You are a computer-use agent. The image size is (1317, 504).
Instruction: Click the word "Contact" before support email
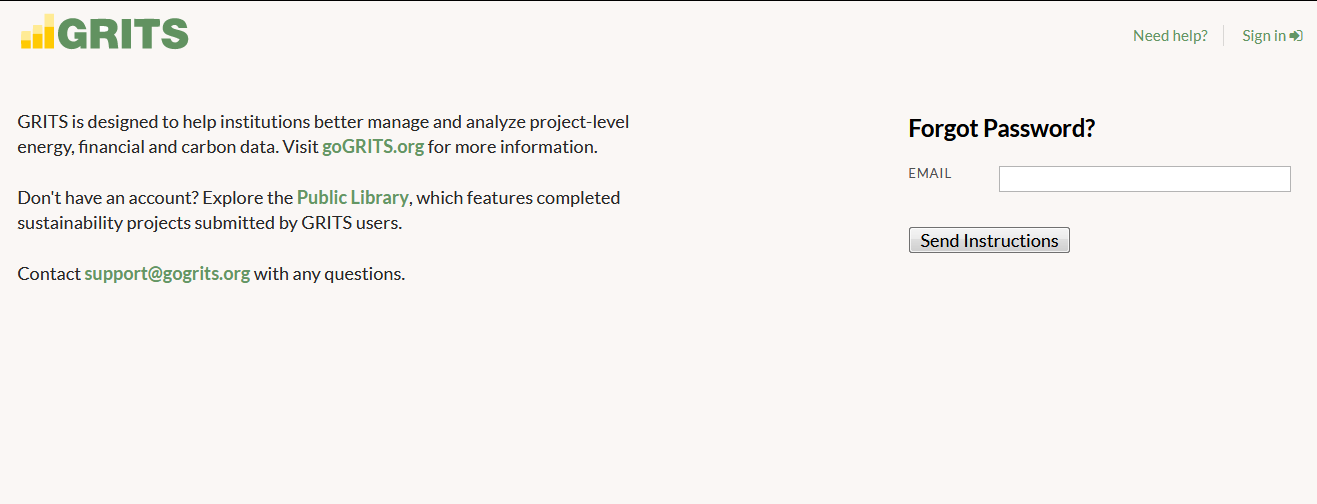[x=49, y=274]
